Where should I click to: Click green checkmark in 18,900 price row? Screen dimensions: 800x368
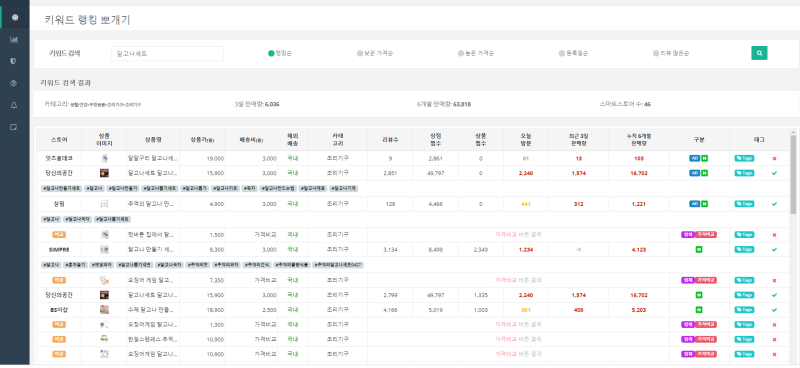(x=774, y=310)
